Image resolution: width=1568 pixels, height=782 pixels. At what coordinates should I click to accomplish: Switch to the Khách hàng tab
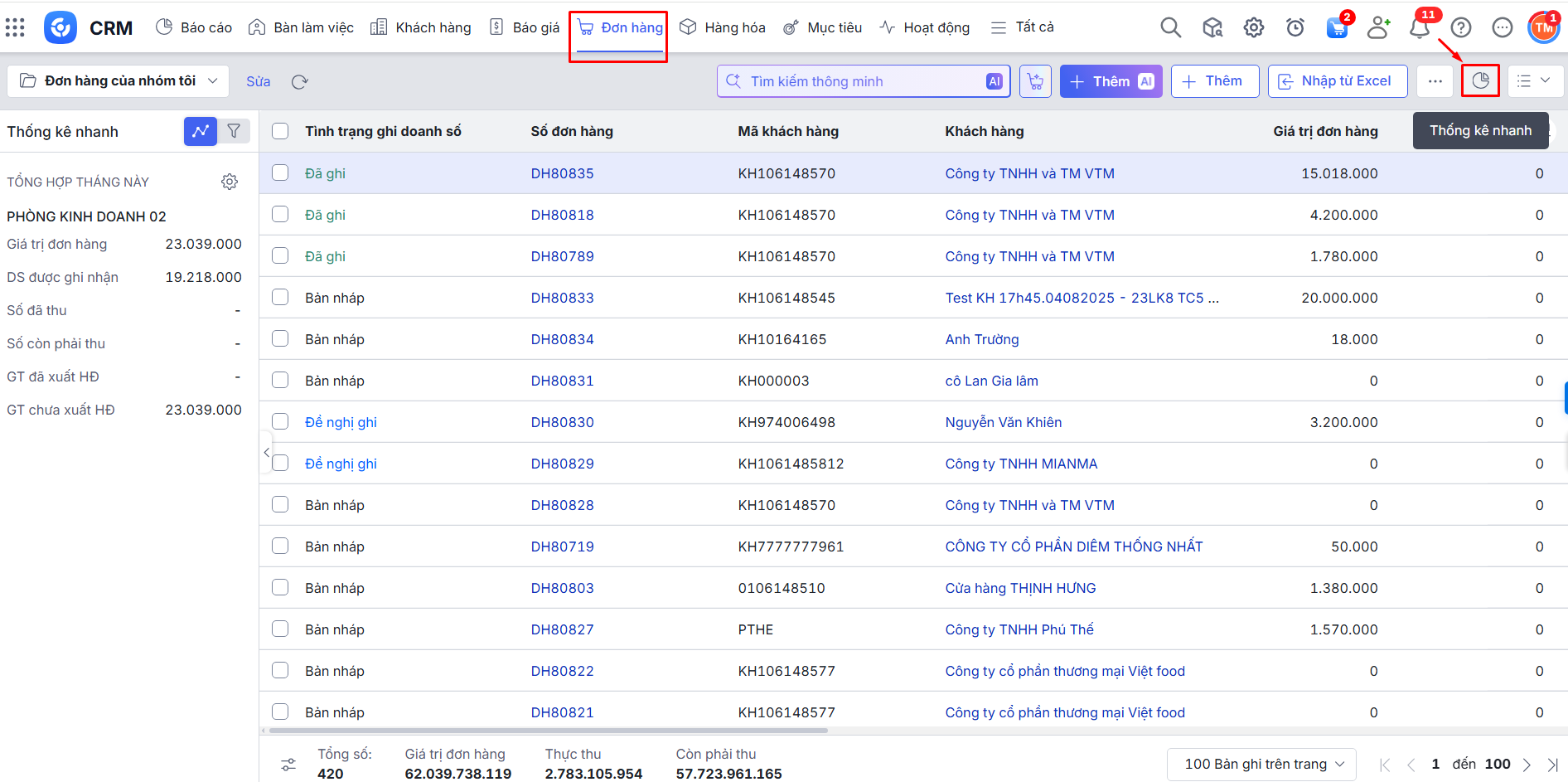(421, 27)
